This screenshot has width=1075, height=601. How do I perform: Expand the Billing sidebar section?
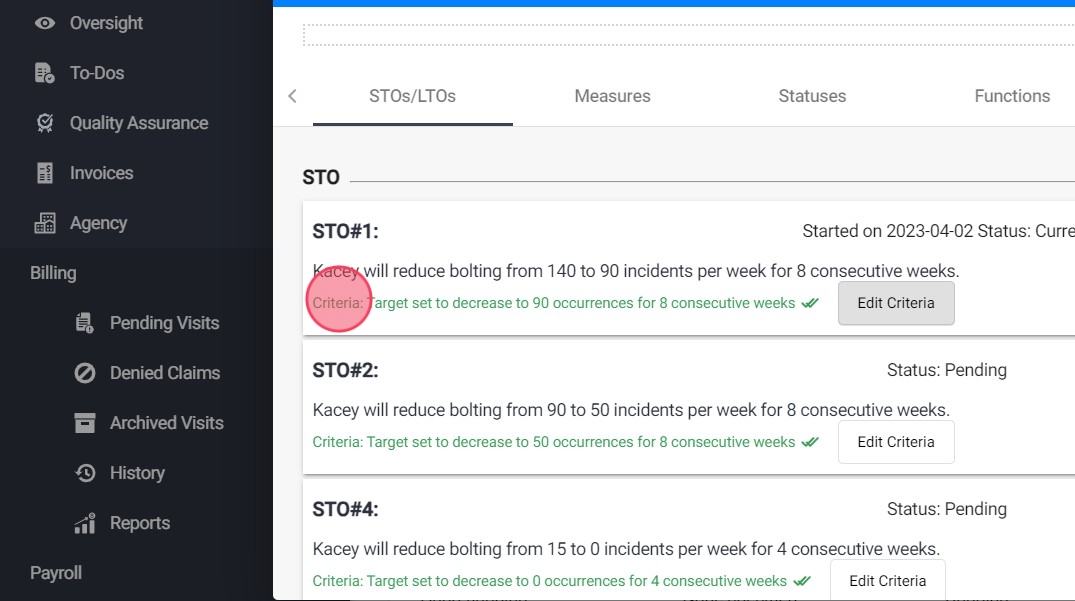(53, 273)
